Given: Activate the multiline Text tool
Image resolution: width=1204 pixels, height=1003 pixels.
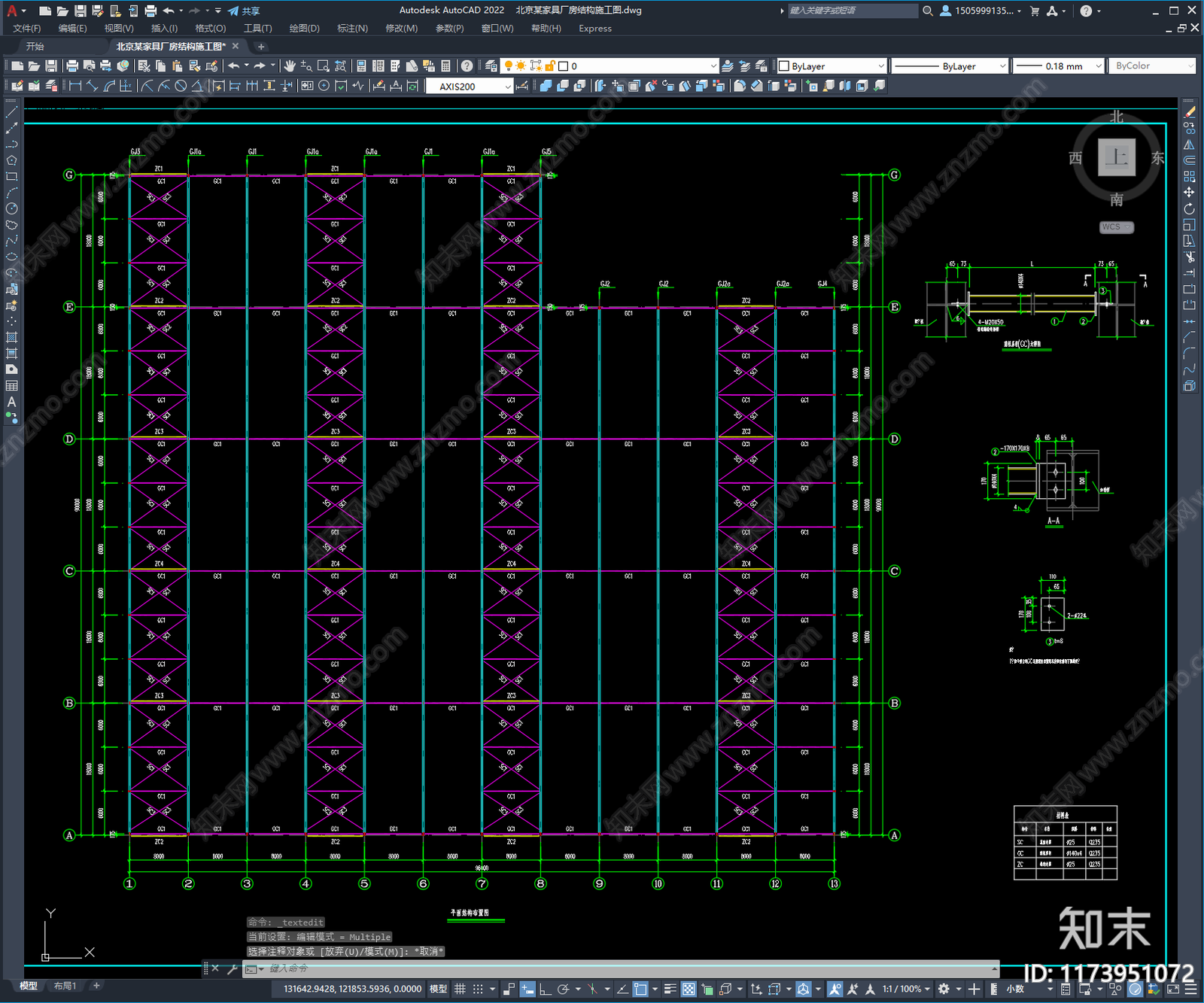Looking at the screenshot, I should point(11,402).
